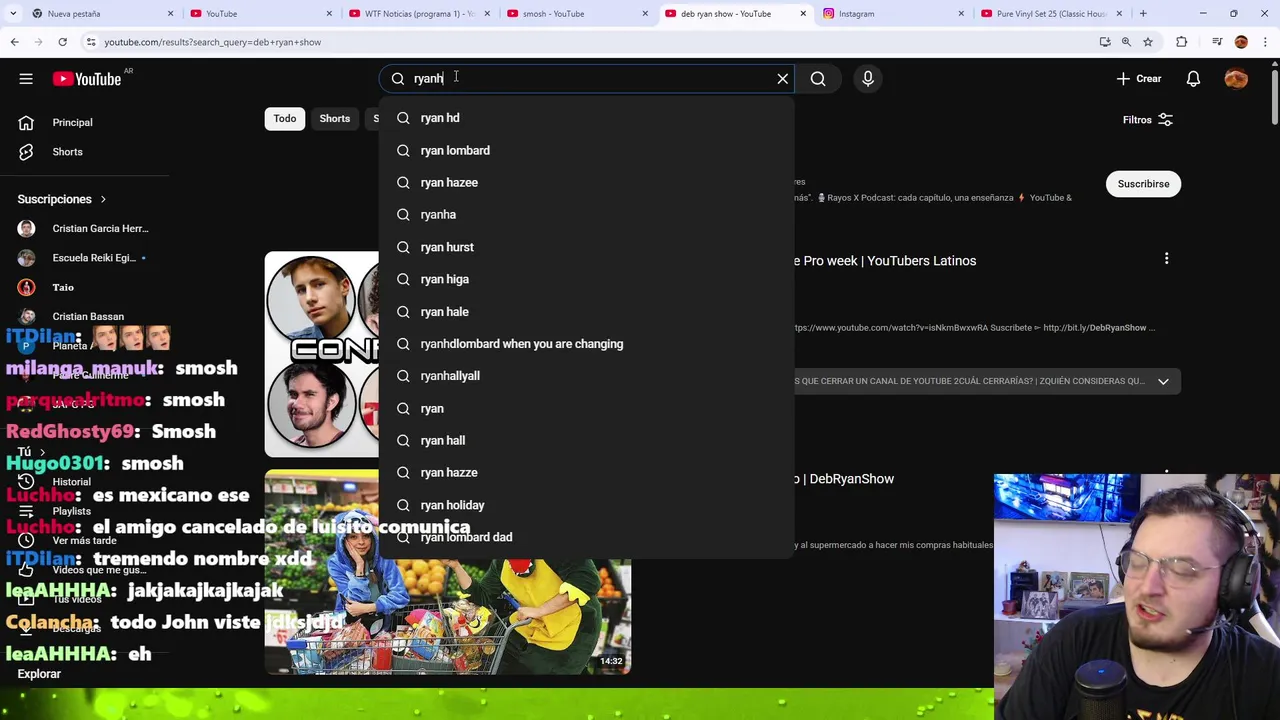Open the Pro week YouTubers Latinos title

tap(885, 261)
